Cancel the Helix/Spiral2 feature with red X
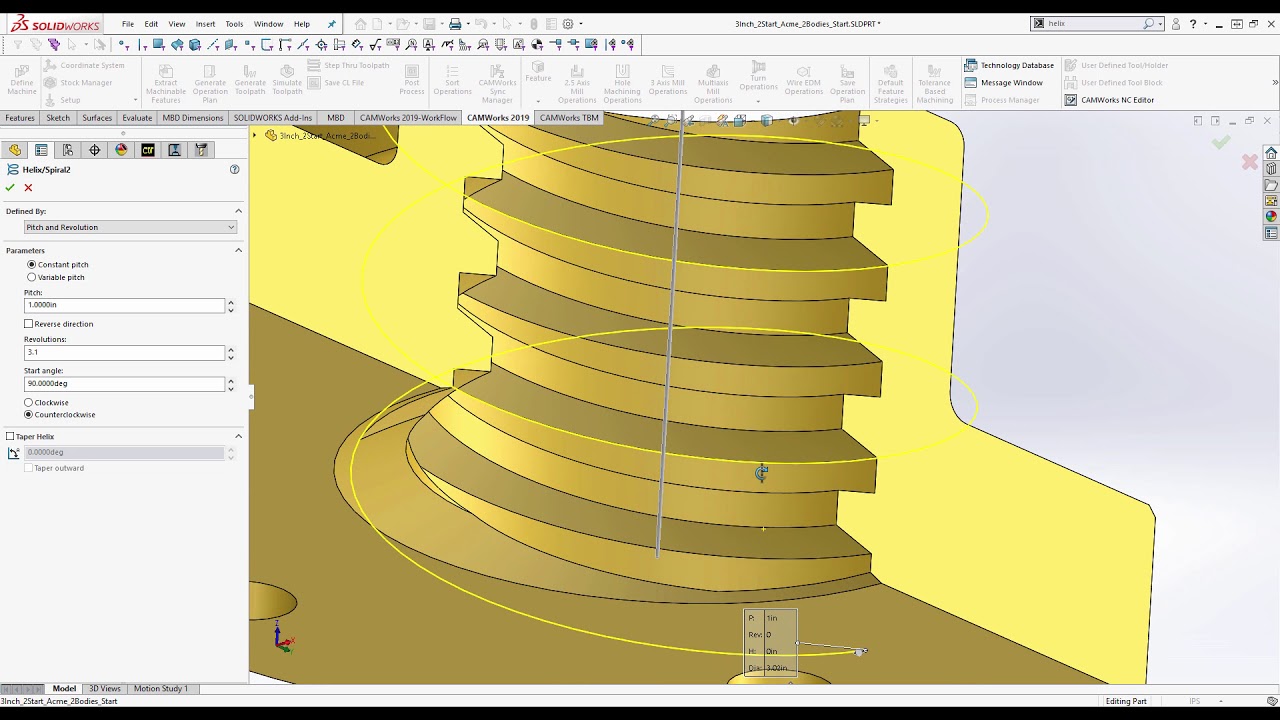1280x720 pixels. click(x=28, y=187)
